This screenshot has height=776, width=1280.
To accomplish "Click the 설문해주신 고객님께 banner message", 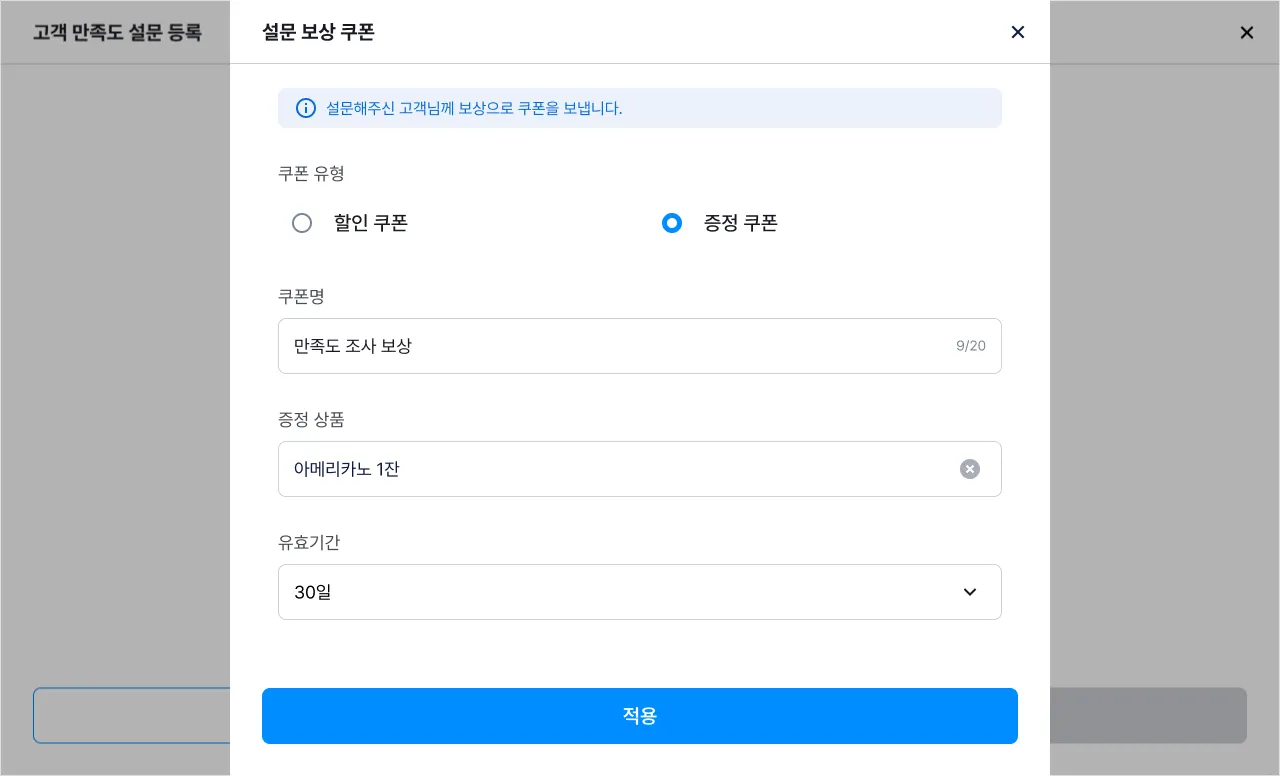I will 474,108.
